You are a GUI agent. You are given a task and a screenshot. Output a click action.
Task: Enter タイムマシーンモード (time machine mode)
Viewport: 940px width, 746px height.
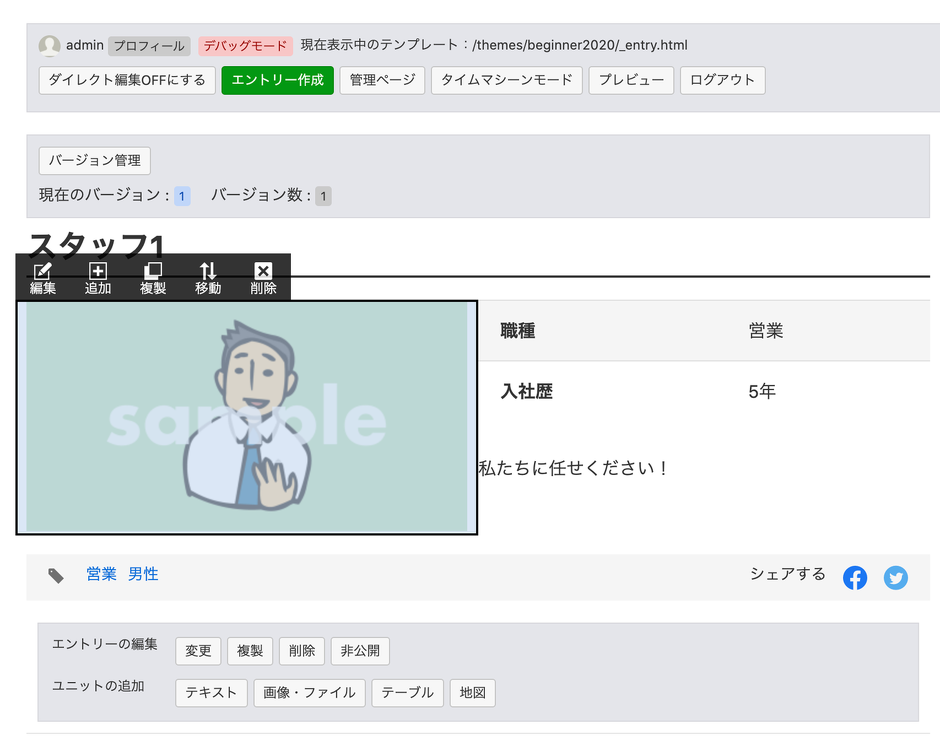pos(506,80)
